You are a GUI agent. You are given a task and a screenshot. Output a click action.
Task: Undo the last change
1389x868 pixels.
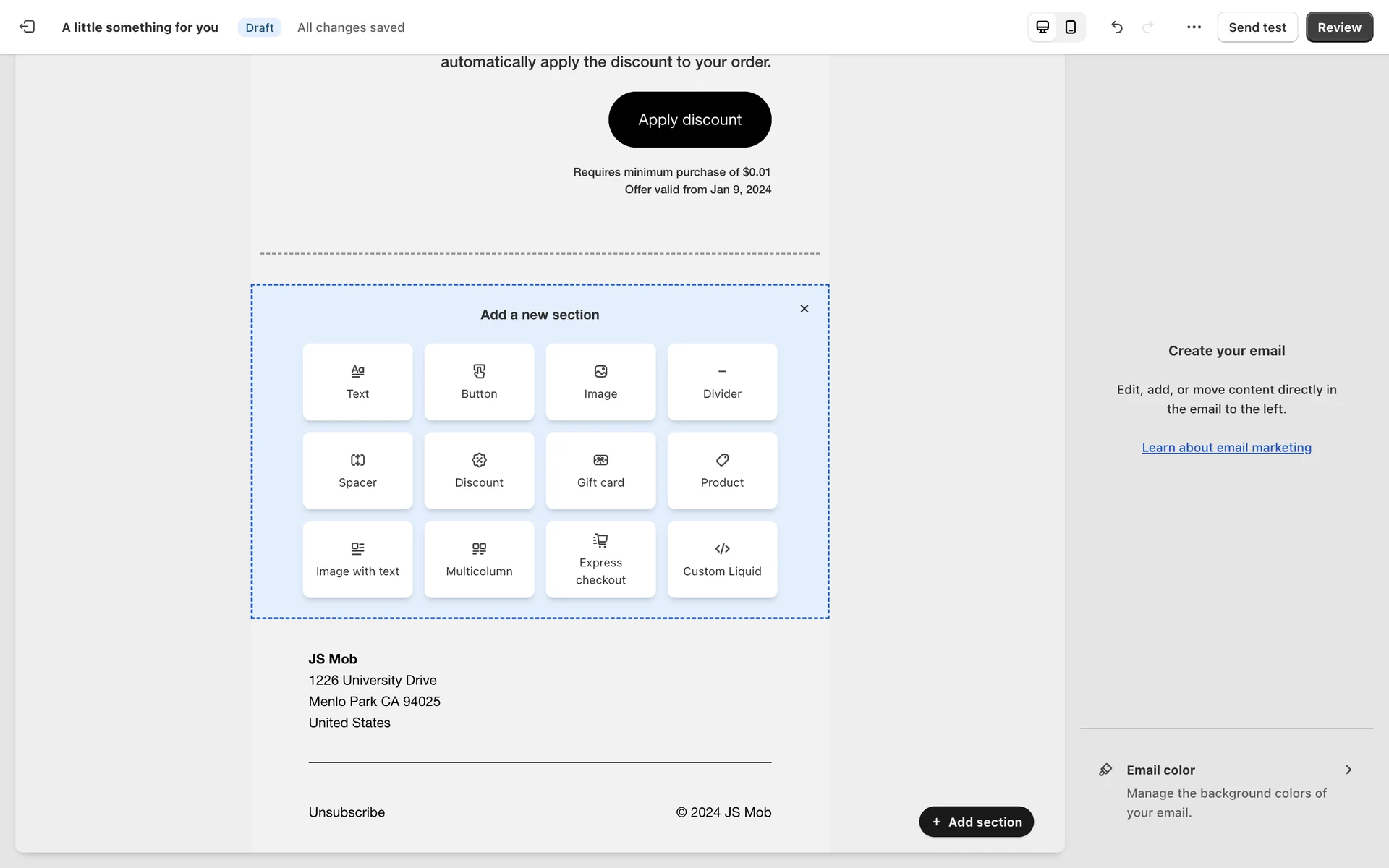click(1117, 27)
